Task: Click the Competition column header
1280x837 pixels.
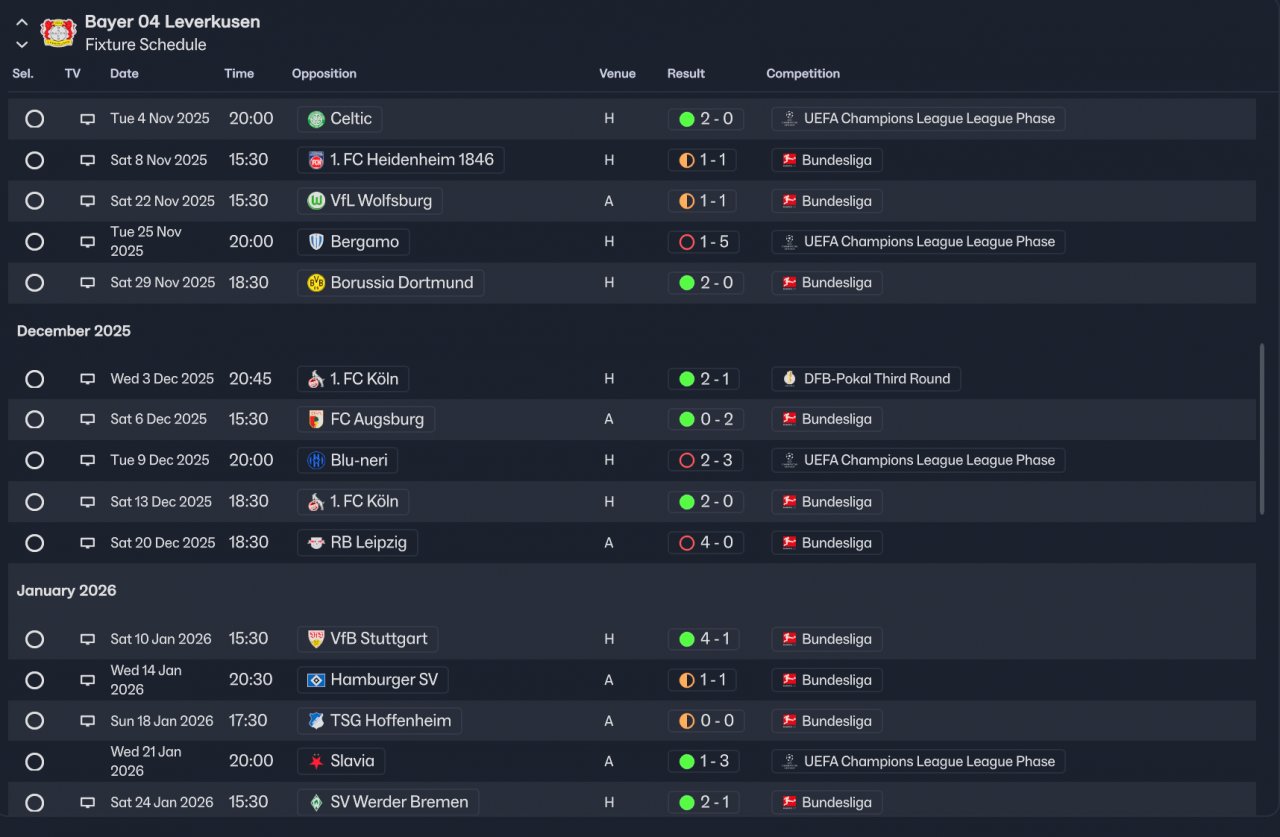Action: point(803,74)
